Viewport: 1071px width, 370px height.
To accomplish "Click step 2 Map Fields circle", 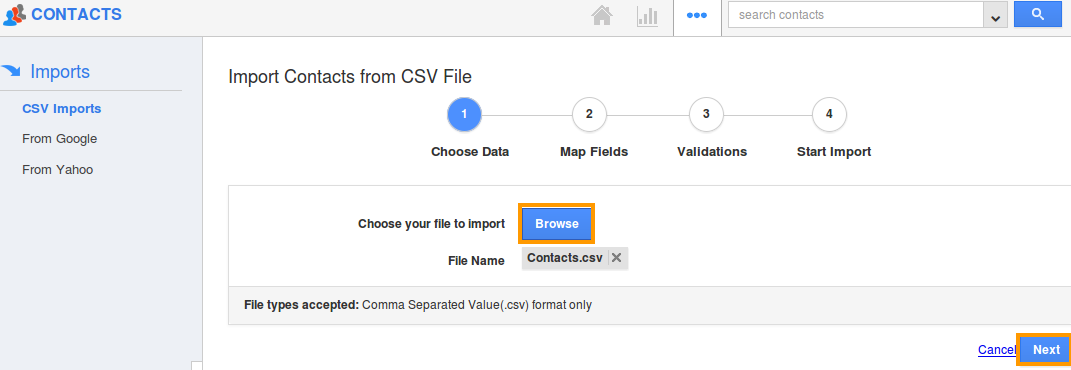I will 589,115.
